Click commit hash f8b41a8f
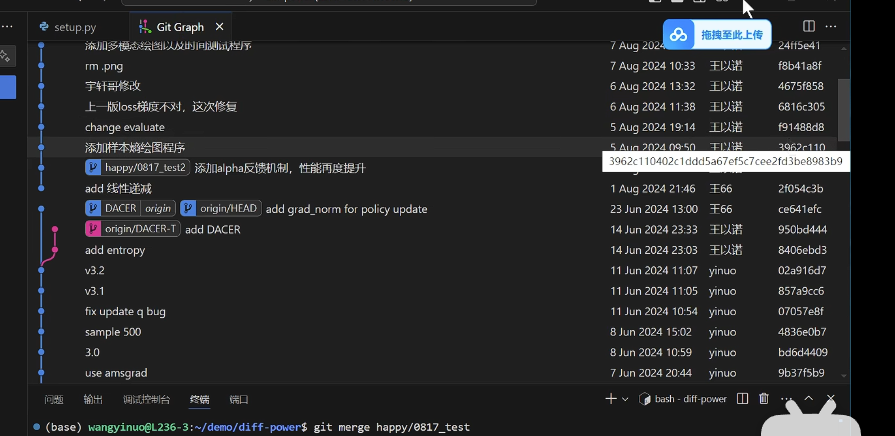The image size is (895, 436). click(x=800, y=66)
